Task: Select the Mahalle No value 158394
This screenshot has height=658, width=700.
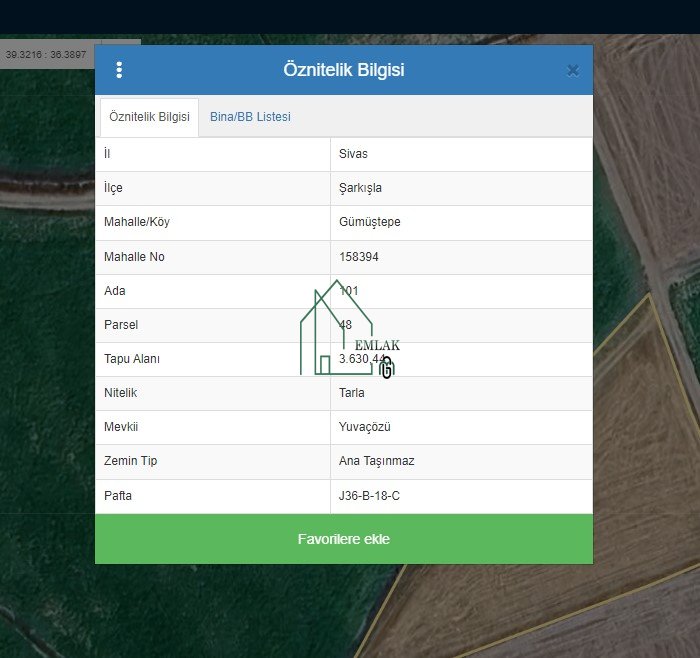Action: 359,257
